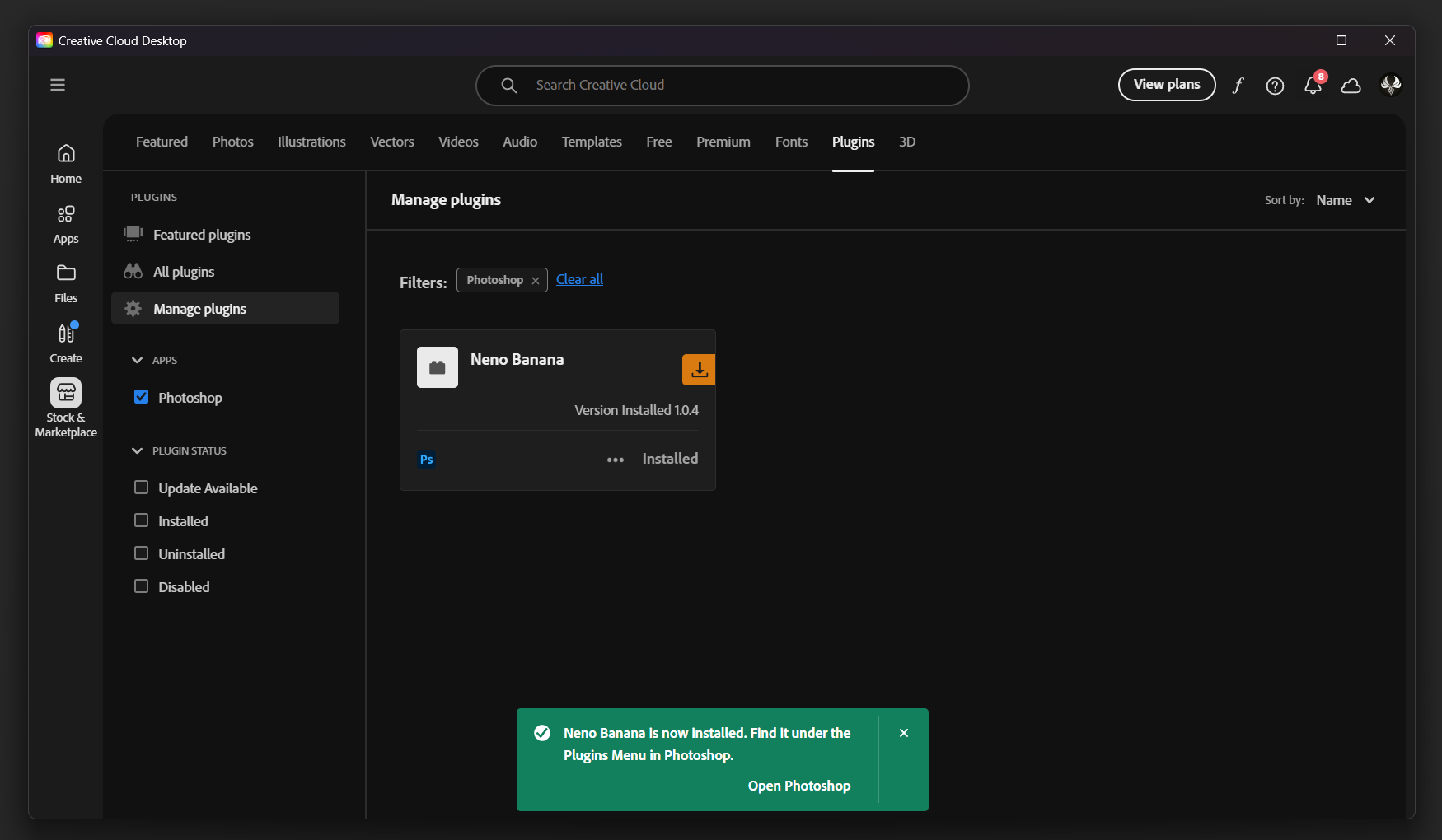Click the orange Neno Banana update icon
This screenshot has width=1442, height=840.
coord(699,370)
